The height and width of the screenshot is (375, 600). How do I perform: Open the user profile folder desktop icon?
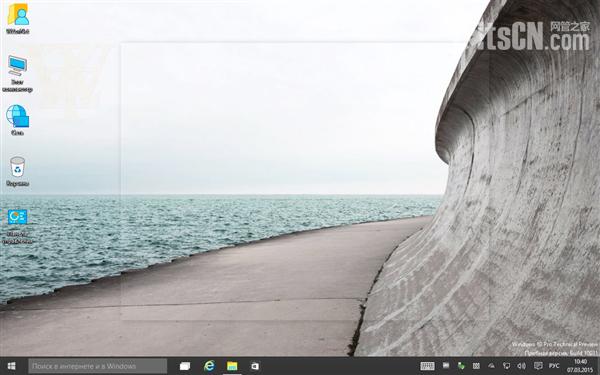[x=18, y=18]
